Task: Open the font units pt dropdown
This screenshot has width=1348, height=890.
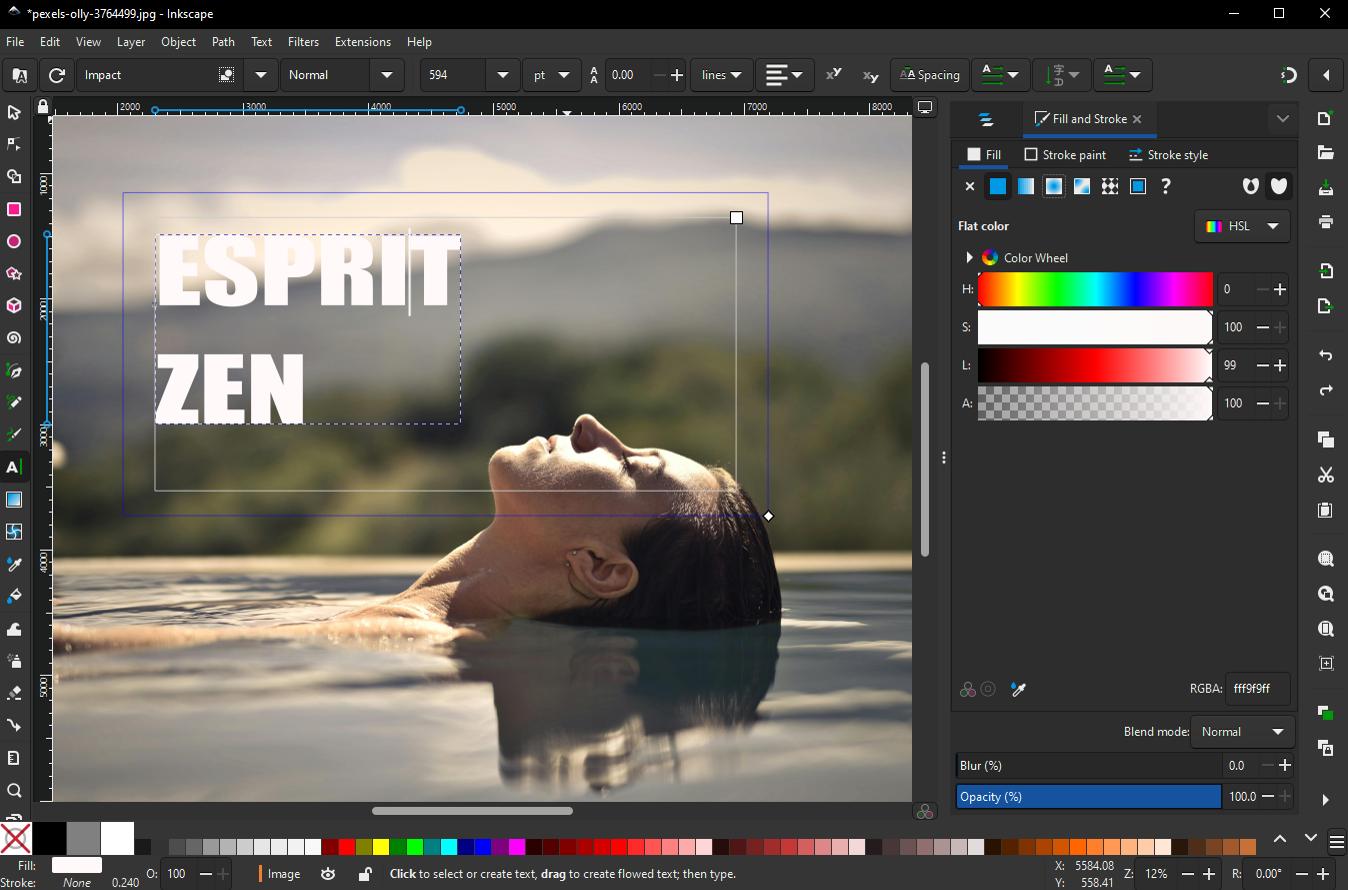Action: tap(552, 75)
